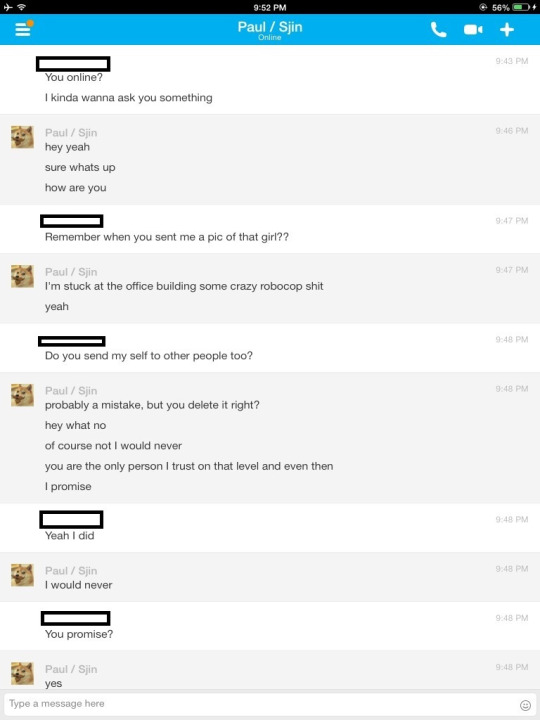Tap the 'Online' status under contact name

(270, 38)
